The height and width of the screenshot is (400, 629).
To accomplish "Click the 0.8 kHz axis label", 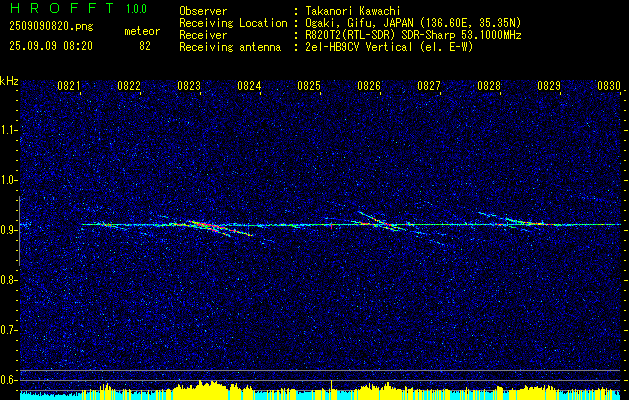I will (9, 280).
